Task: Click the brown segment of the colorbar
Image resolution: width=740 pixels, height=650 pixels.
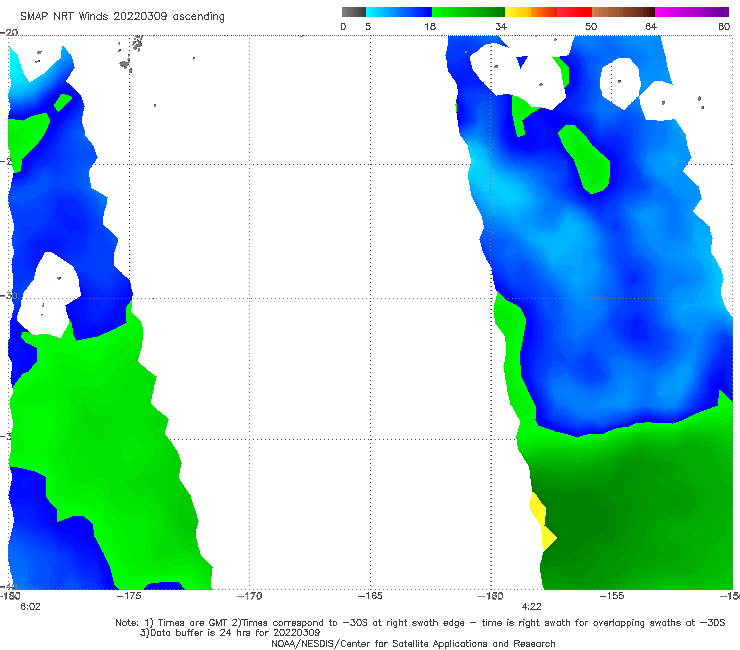Action: click(x=623, y=12)
